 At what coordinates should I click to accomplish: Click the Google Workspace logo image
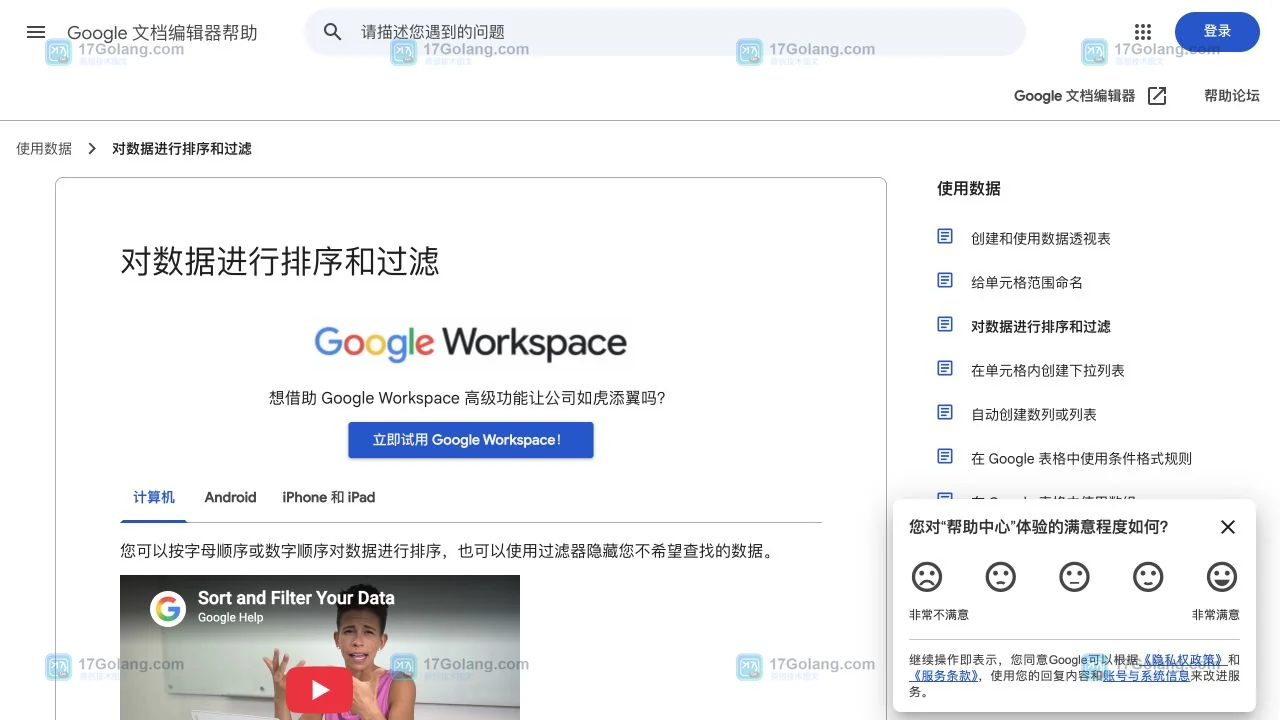pyautogui.click(x=471, y=343)
